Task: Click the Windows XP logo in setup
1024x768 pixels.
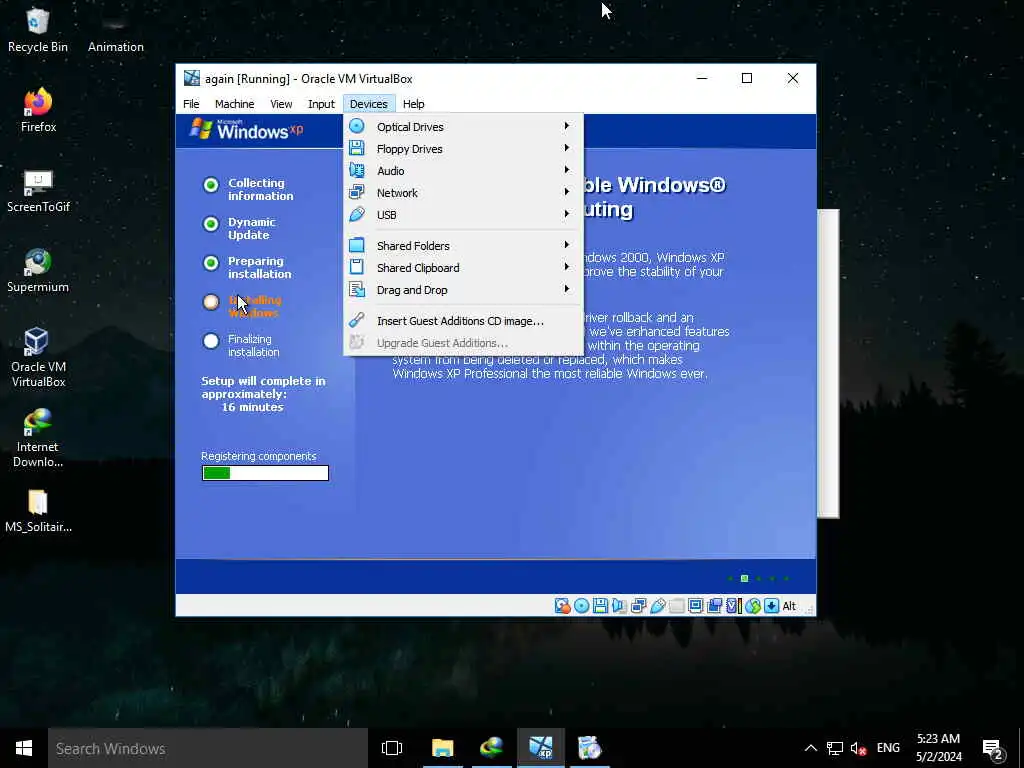Action: tap(247, 129)
